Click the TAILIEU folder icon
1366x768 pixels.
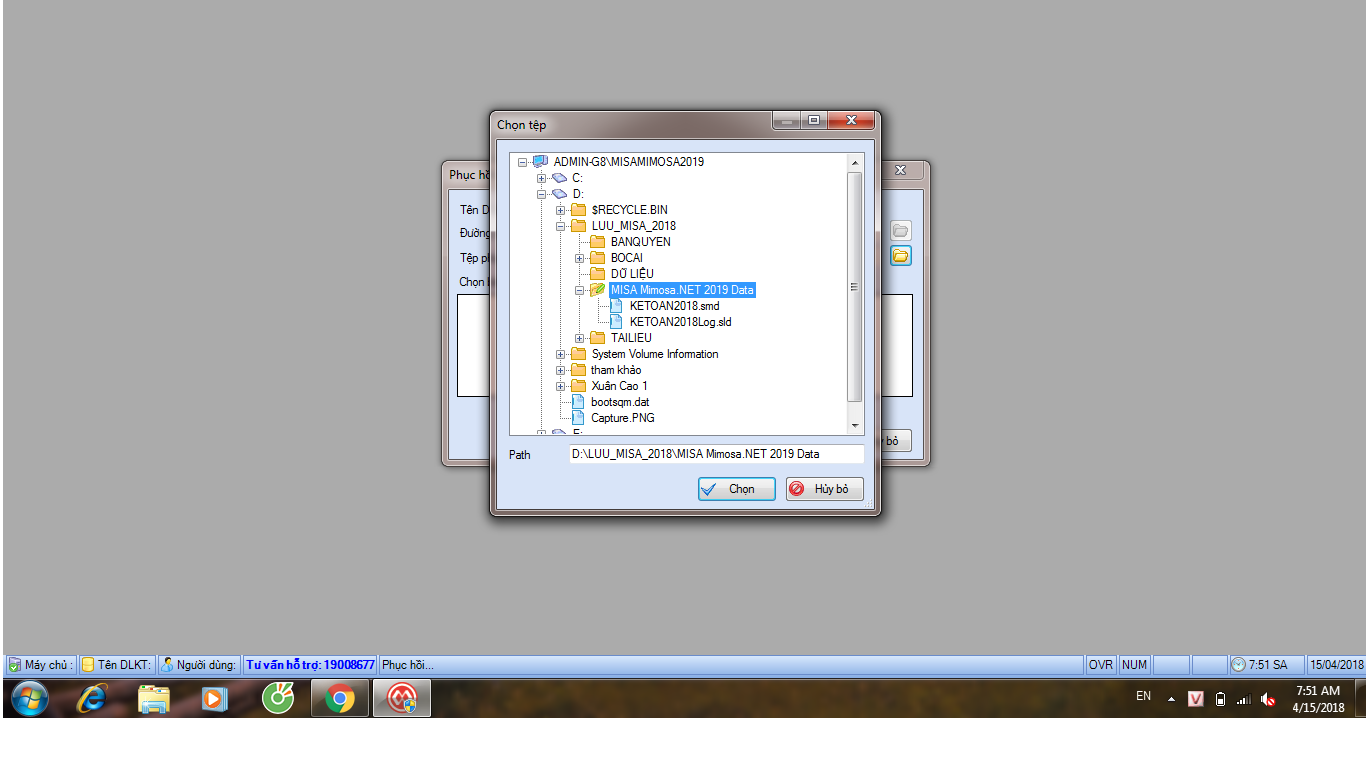pyautogui.click(x=597, y=337)
